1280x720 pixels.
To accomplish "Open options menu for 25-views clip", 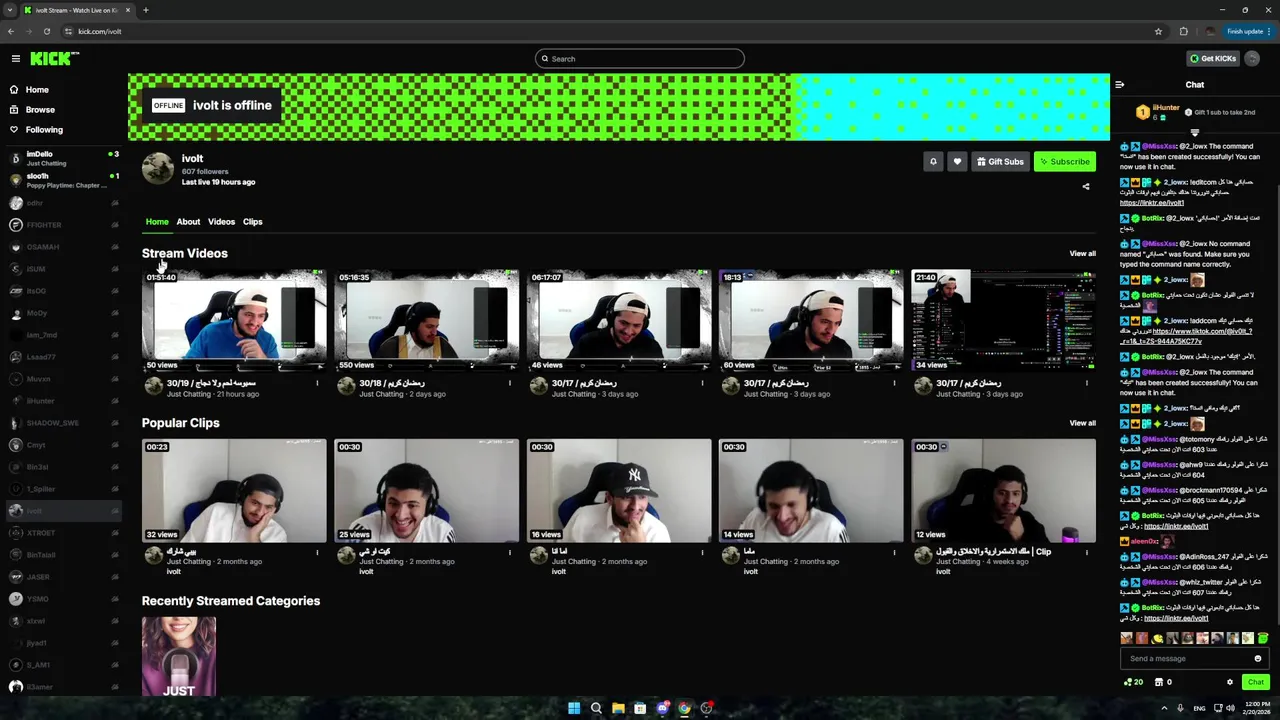I will pyautogui.click(x=510, y=552).
